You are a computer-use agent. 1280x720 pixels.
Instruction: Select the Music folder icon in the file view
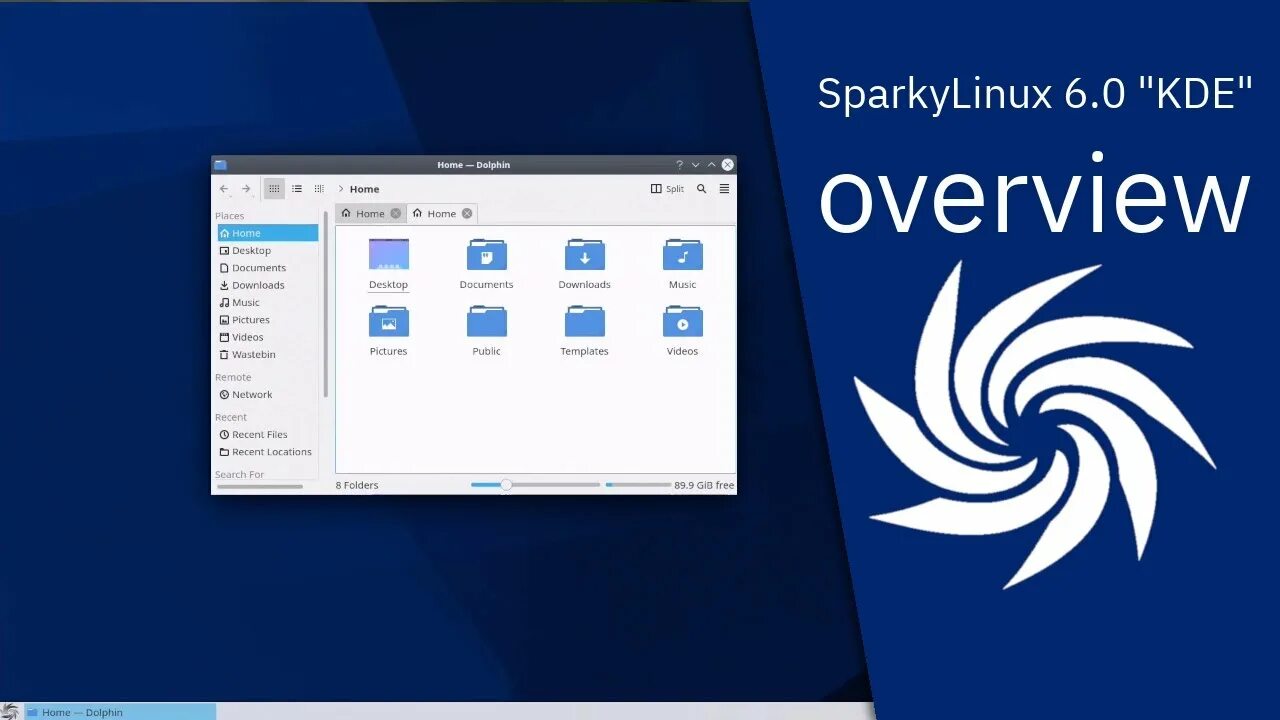coord(683,254)
